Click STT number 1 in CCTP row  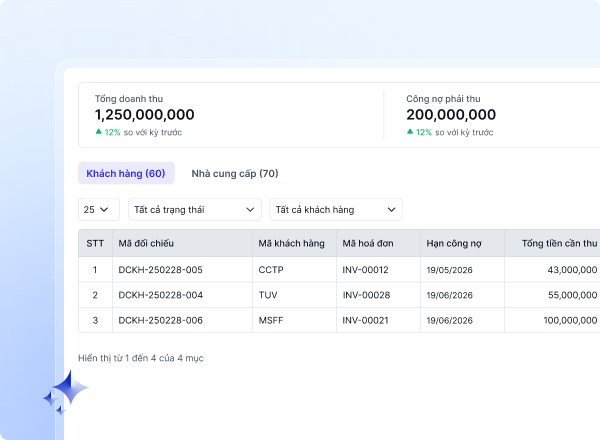pyautogui.click(x=95, y=270)
